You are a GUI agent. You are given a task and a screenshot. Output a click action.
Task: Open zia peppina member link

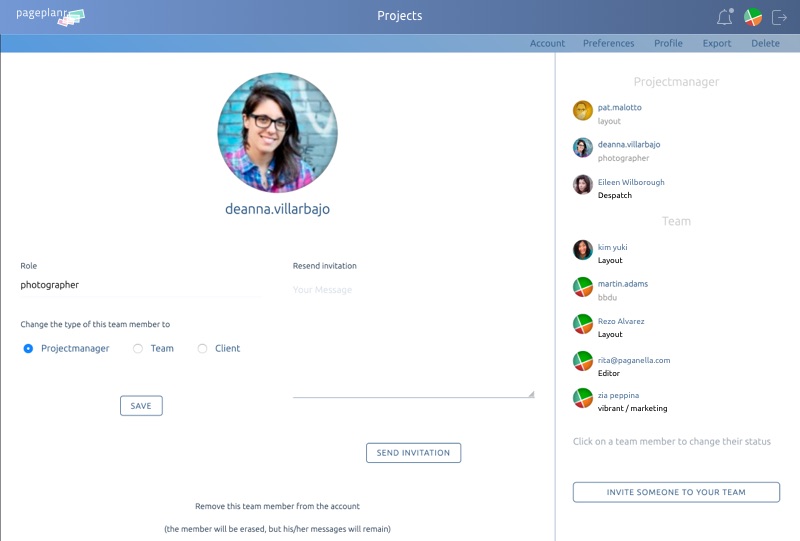pos(618,395)
